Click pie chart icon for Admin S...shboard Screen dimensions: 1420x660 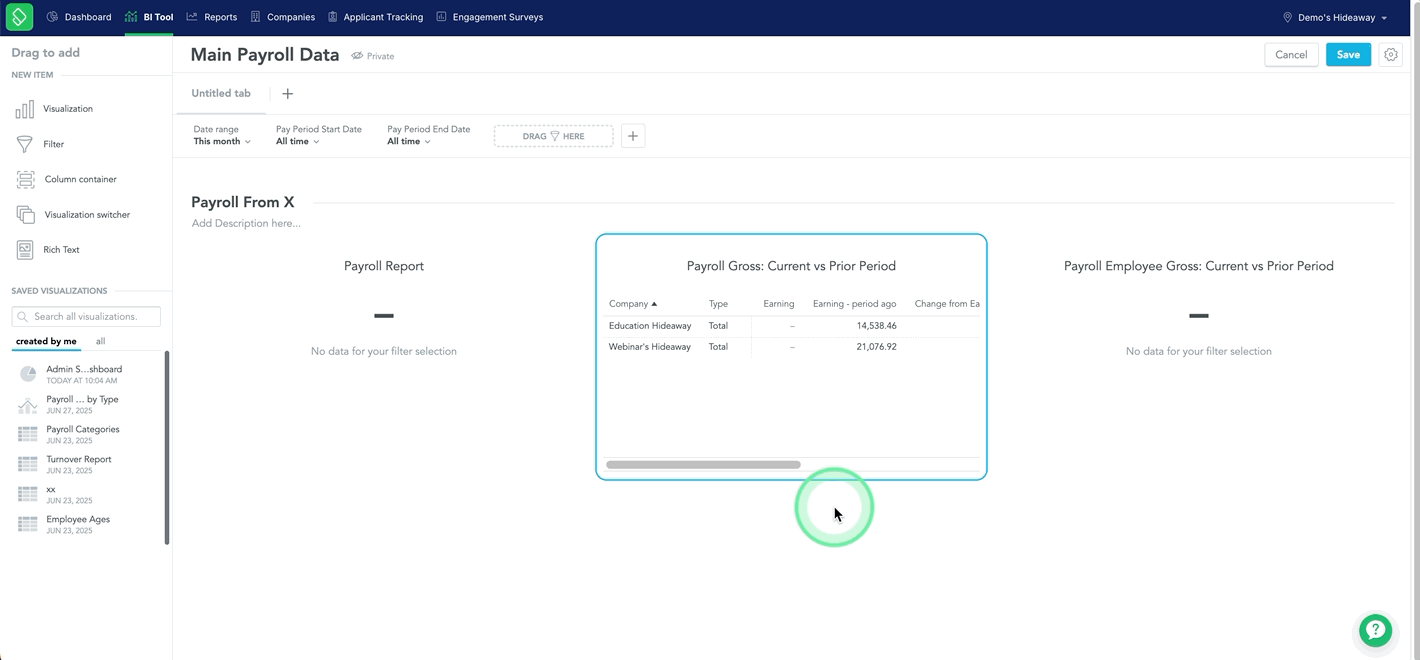coord(28,374)
